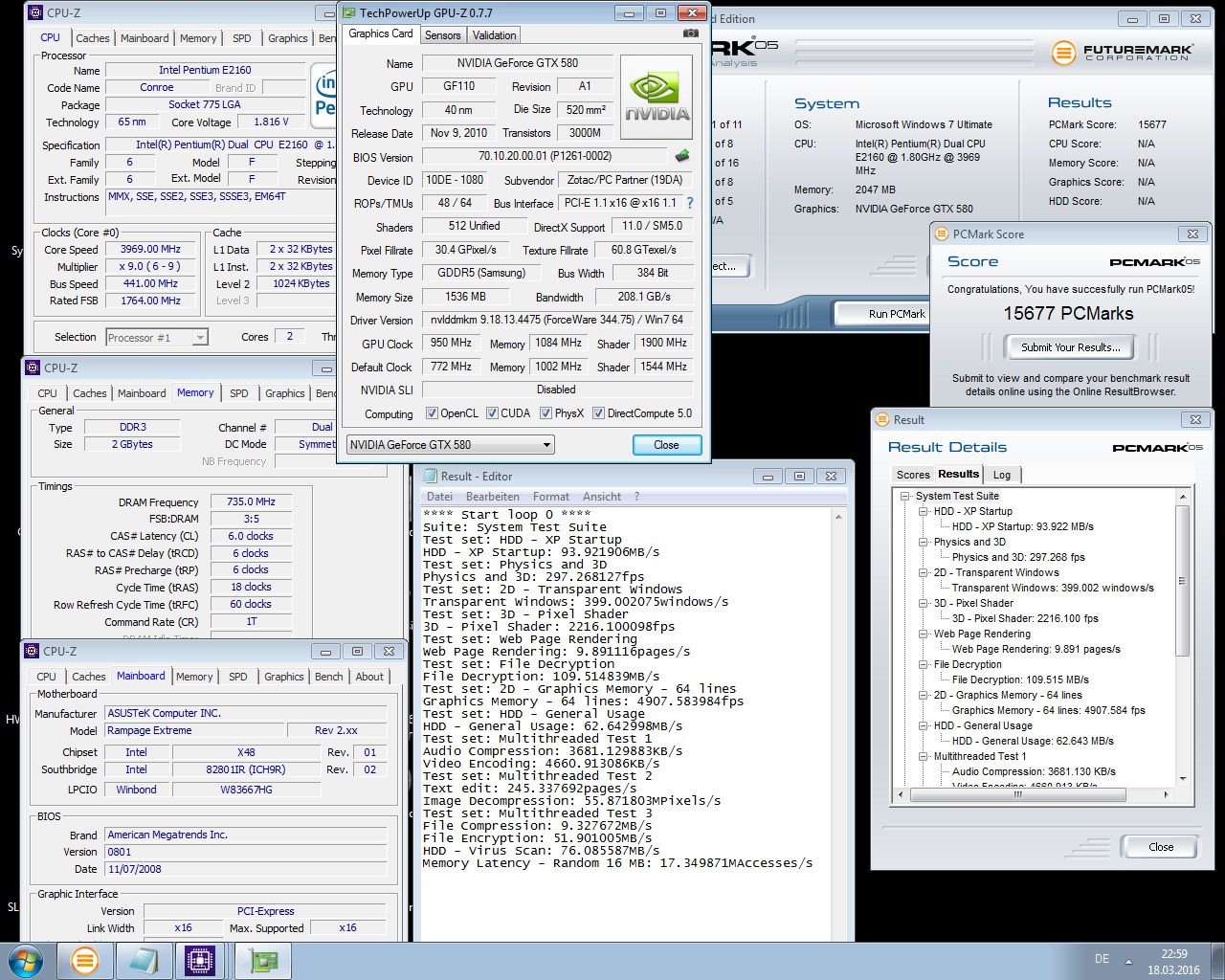Switch to the GPU-Z Sensors tab
This screenshot has height=980, width=1225.
click(442, 35)
